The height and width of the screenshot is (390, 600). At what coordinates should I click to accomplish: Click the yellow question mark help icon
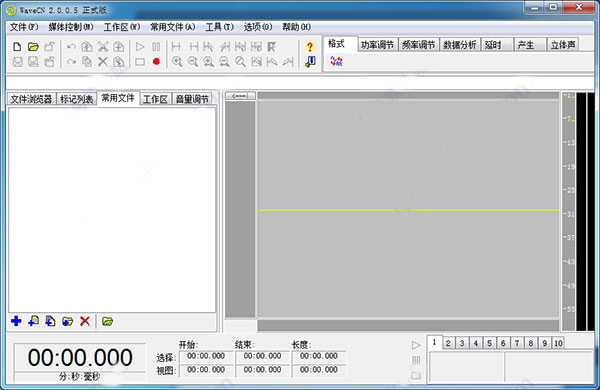point(310,47)
